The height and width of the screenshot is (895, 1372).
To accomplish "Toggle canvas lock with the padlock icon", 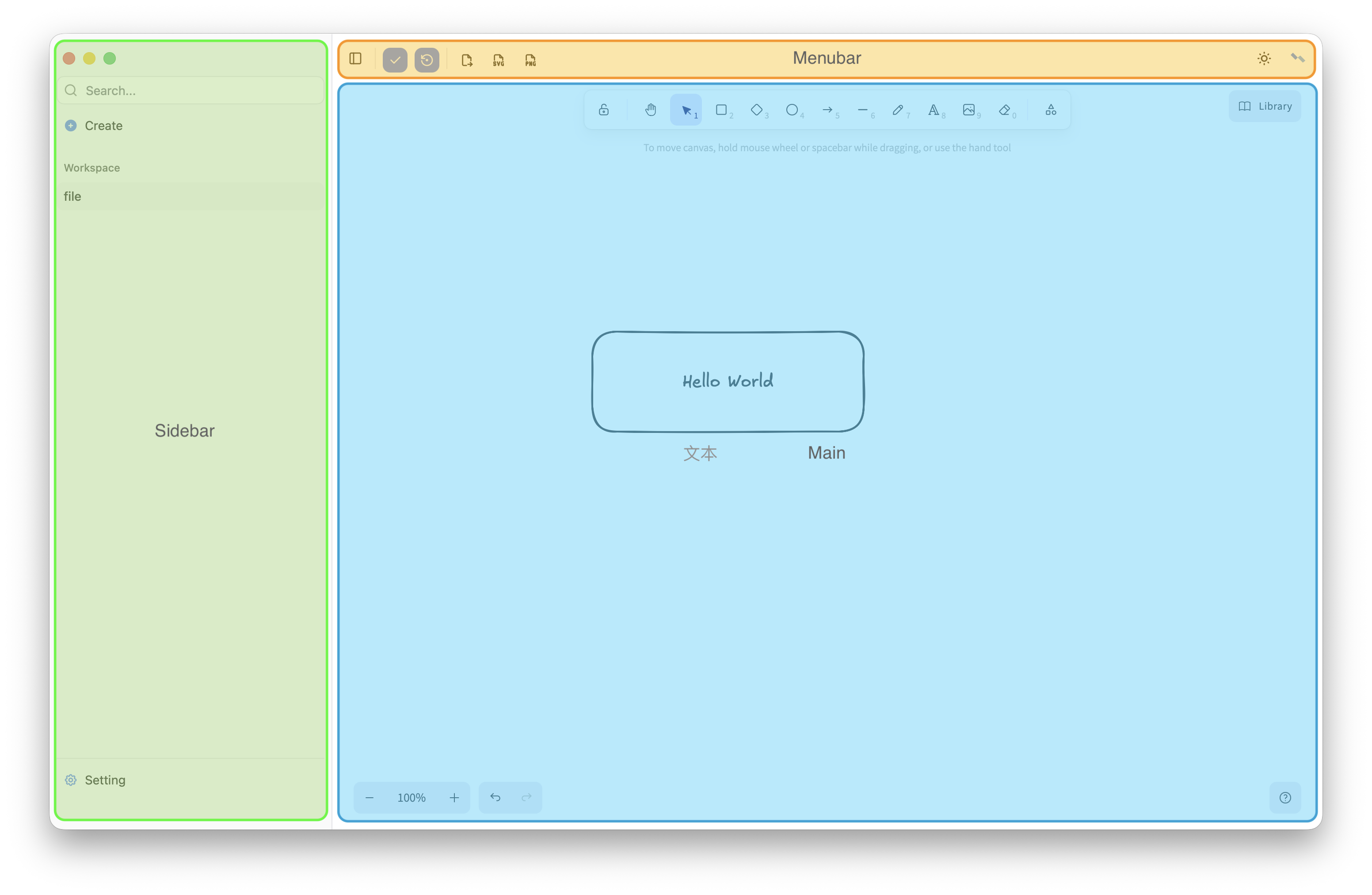I will [603, 110].
